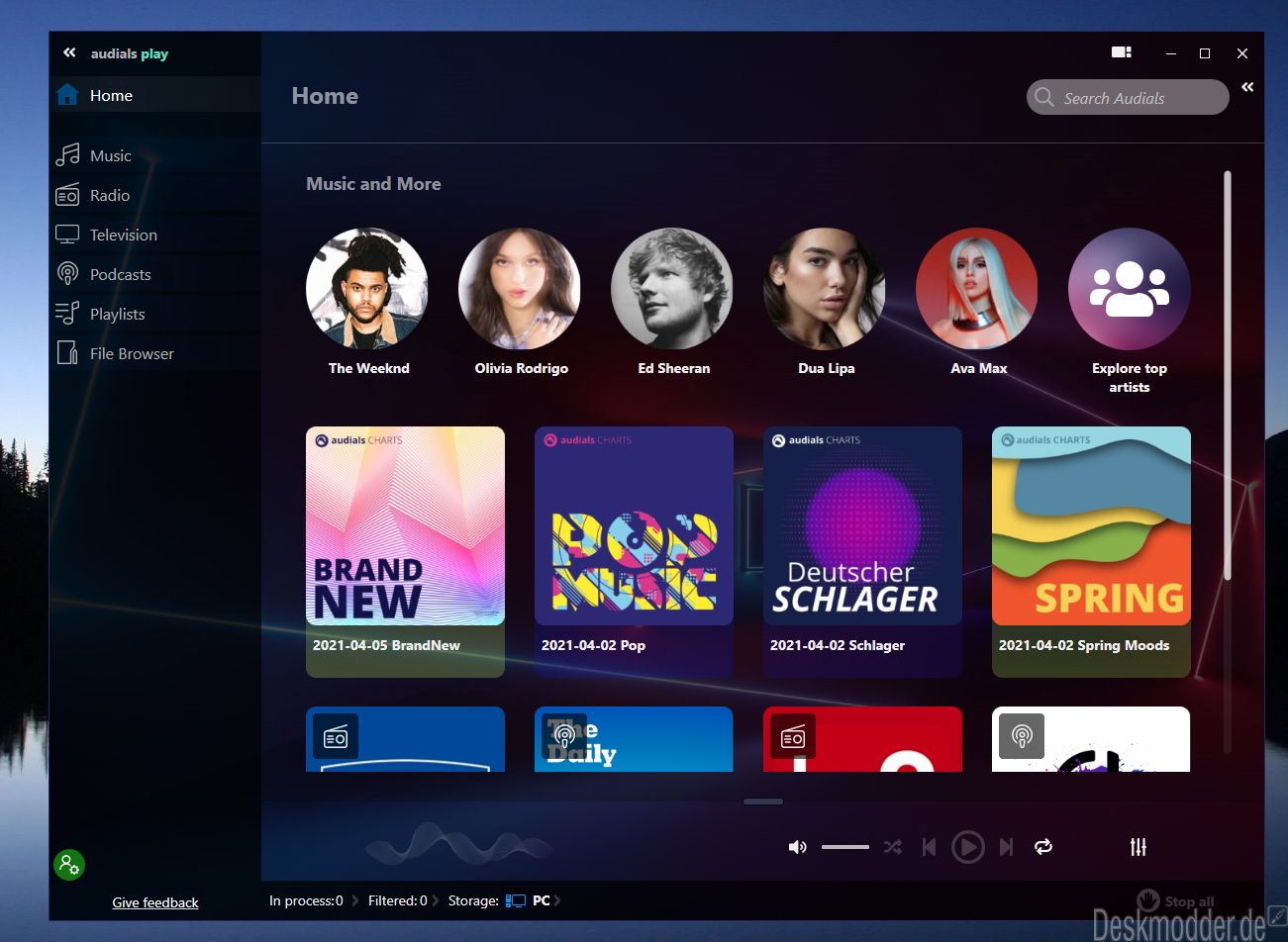Click the Search Audials field
Screen dimensions: 1288x942
(x=1128, y=97)
